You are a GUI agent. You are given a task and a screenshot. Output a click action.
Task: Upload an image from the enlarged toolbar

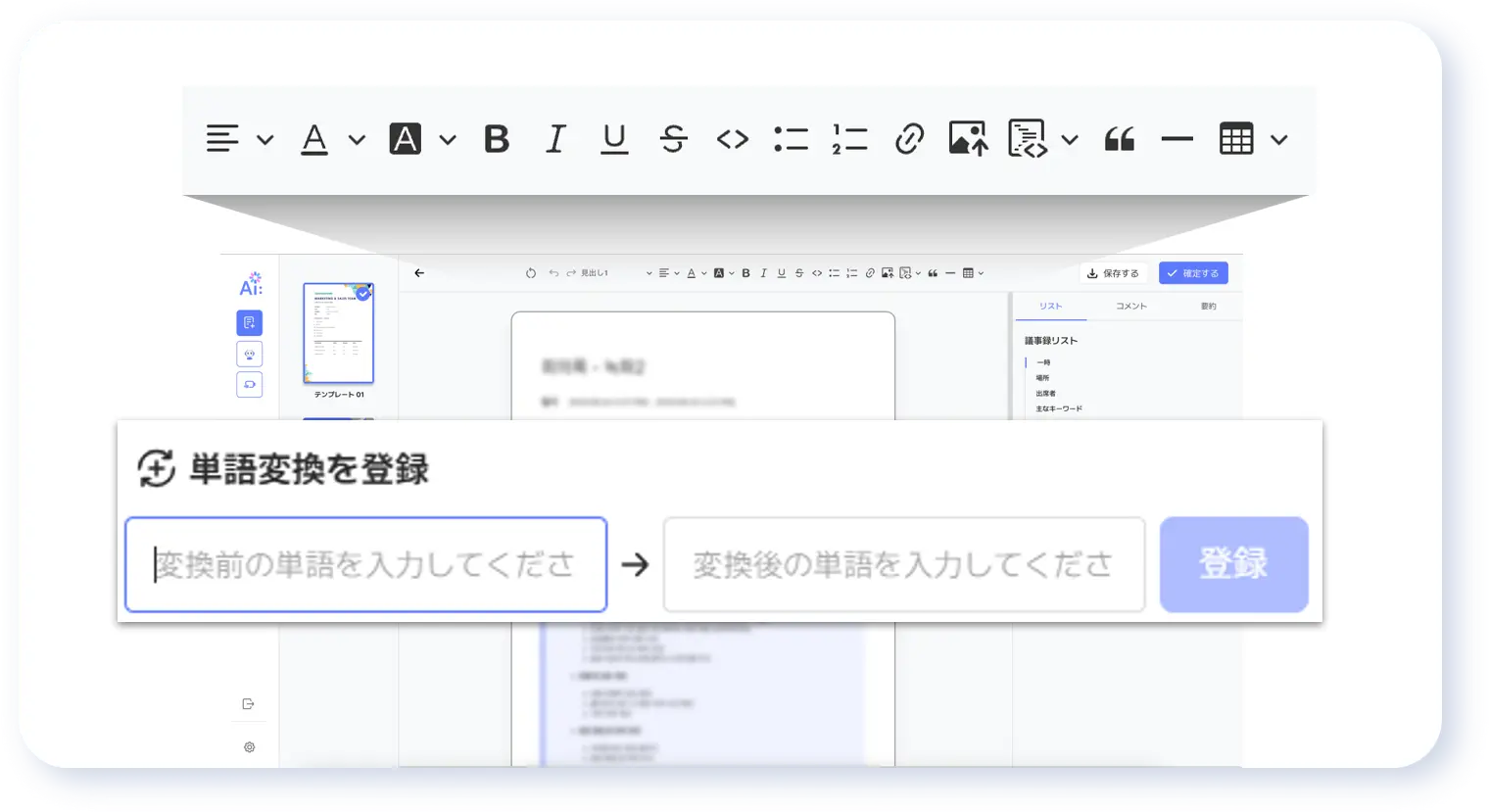pyautogui.click(x=968, y=139)
